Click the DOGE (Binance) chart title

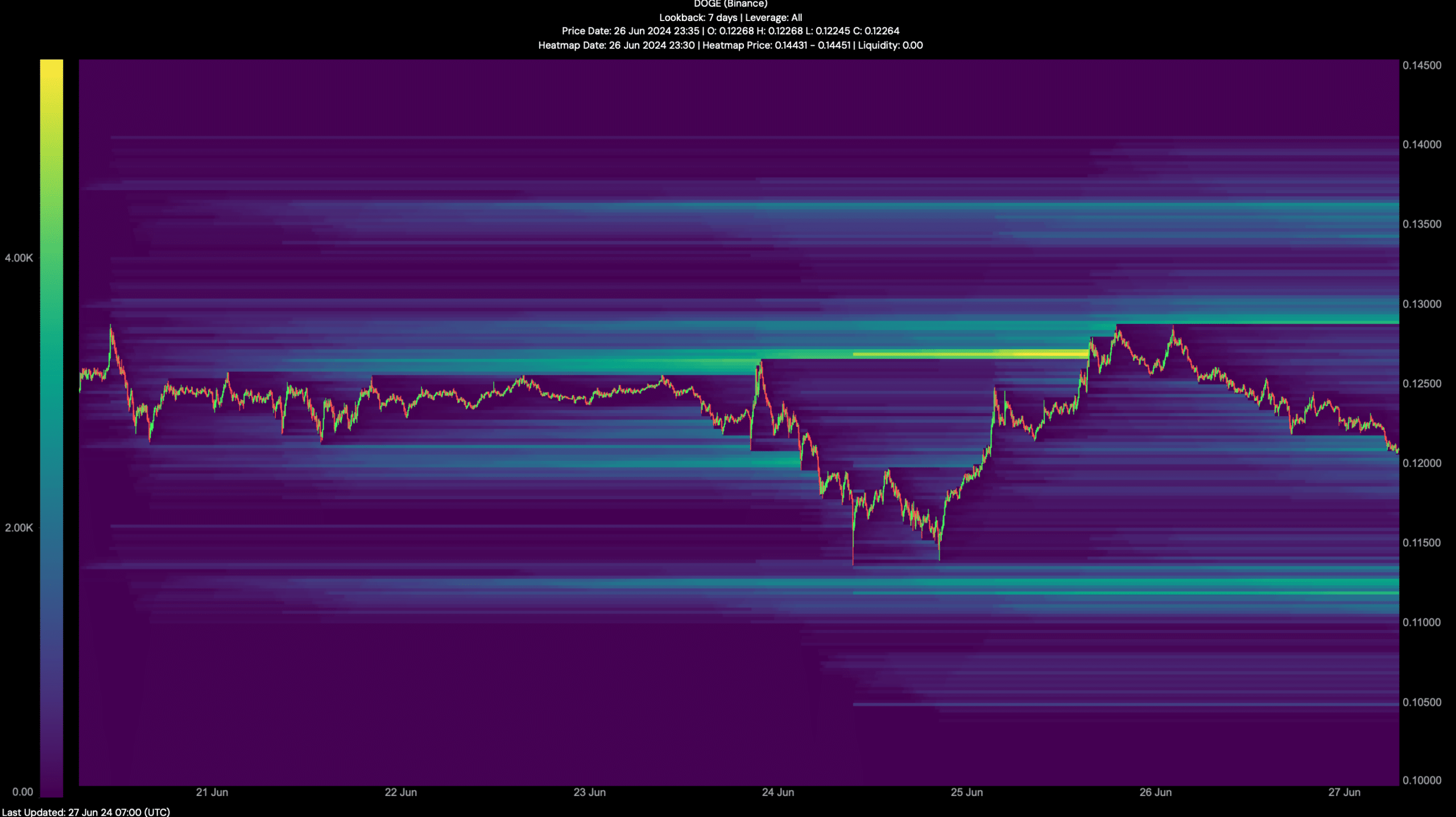[x=730, y=4]
